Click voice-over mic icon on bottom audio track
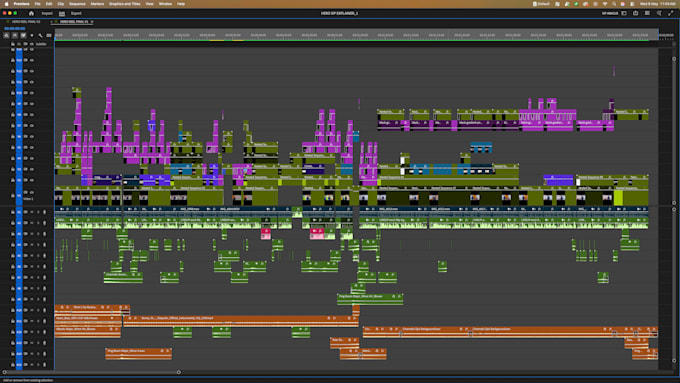Image resolution: width=680 pixels, height=383 pixels. [x=44, y=365]
